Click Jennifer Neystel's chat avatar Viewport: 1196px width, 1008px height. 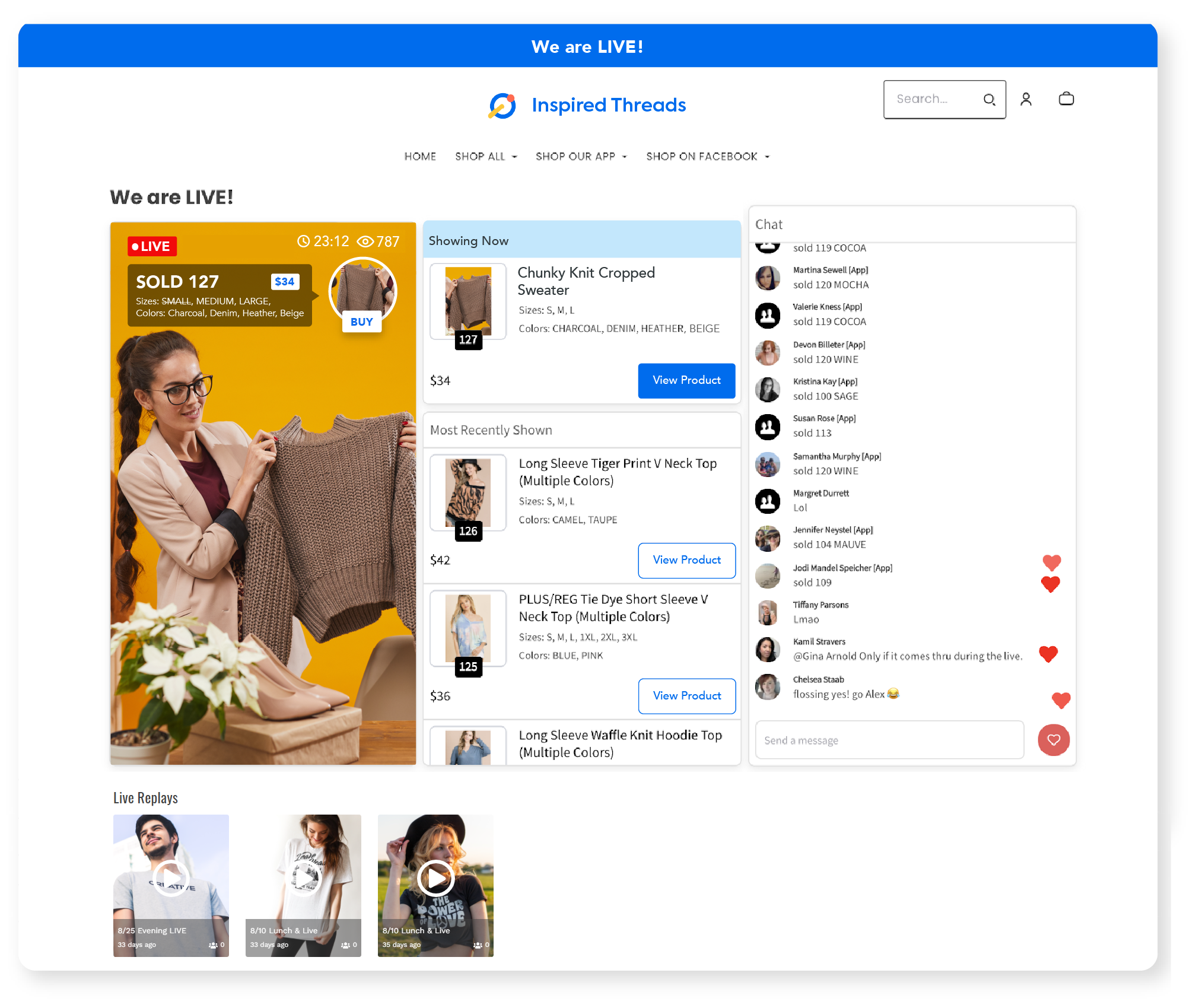pyautogui.click(x=768, y=538)
